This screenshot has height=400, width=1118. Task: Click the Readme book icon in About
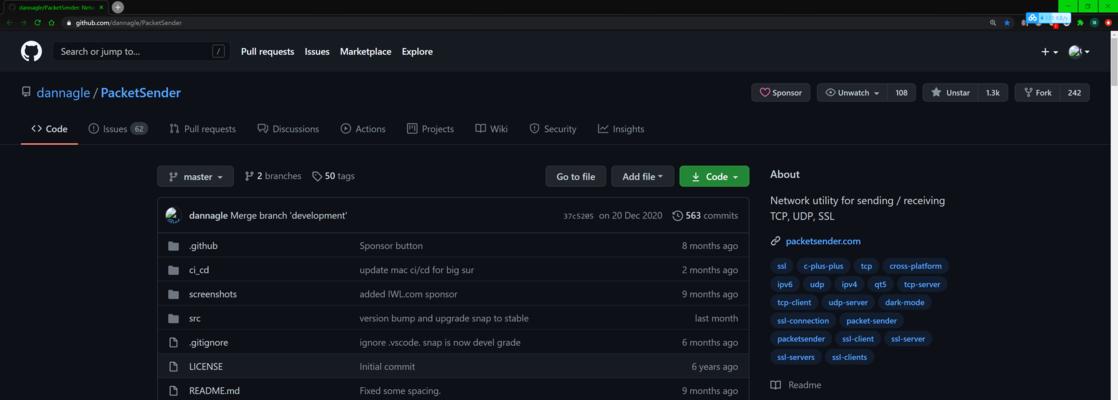pos(775,385)
